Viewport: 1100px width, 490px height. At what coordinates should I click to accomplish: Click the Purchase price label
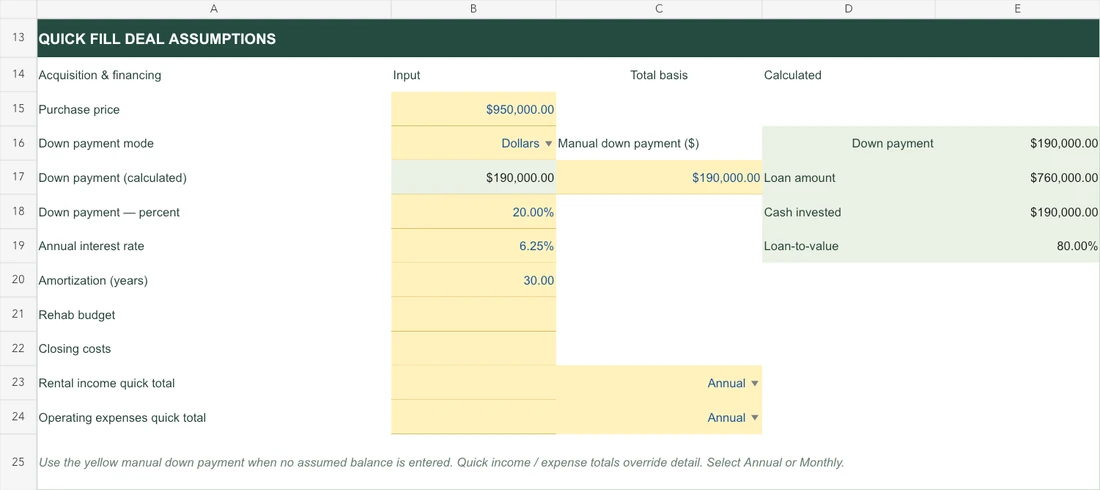(79, 110)
